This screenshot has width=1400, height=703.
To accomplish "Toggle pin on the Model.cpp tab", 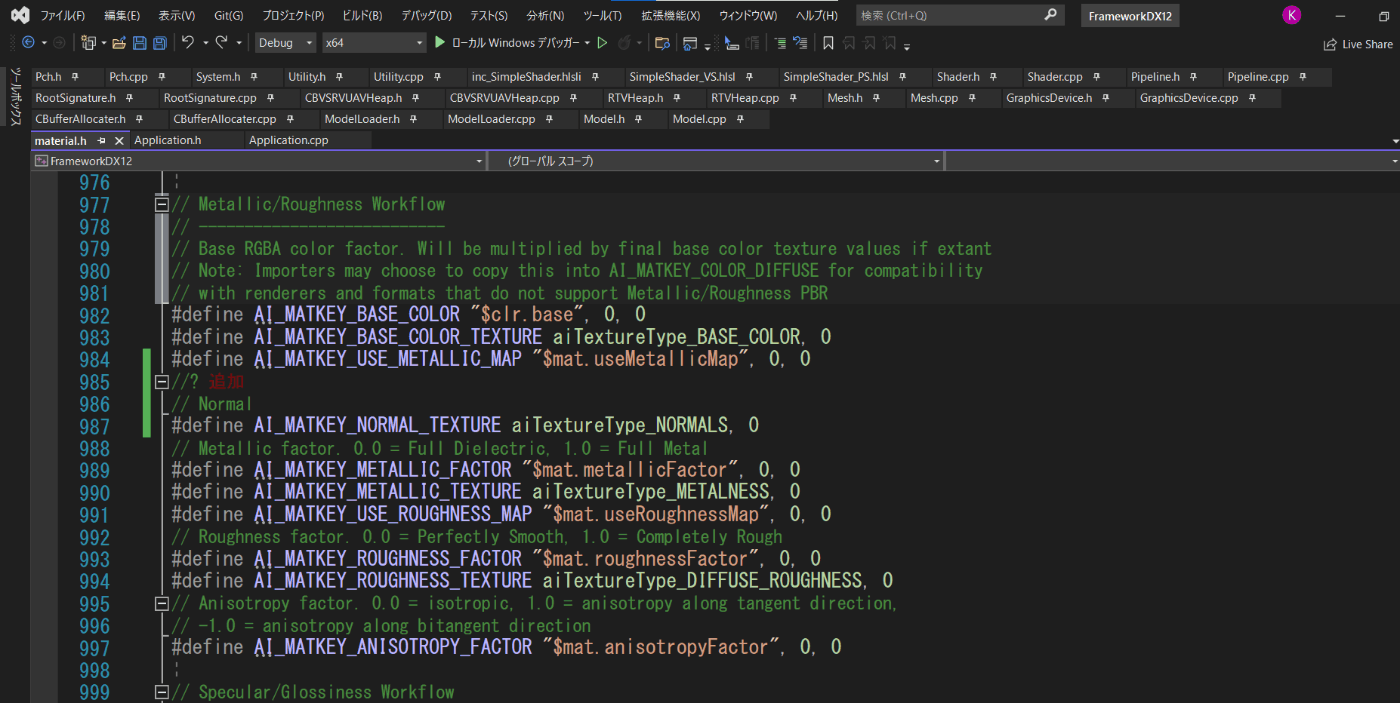I will pyautogui.click(x=740, y=119).
